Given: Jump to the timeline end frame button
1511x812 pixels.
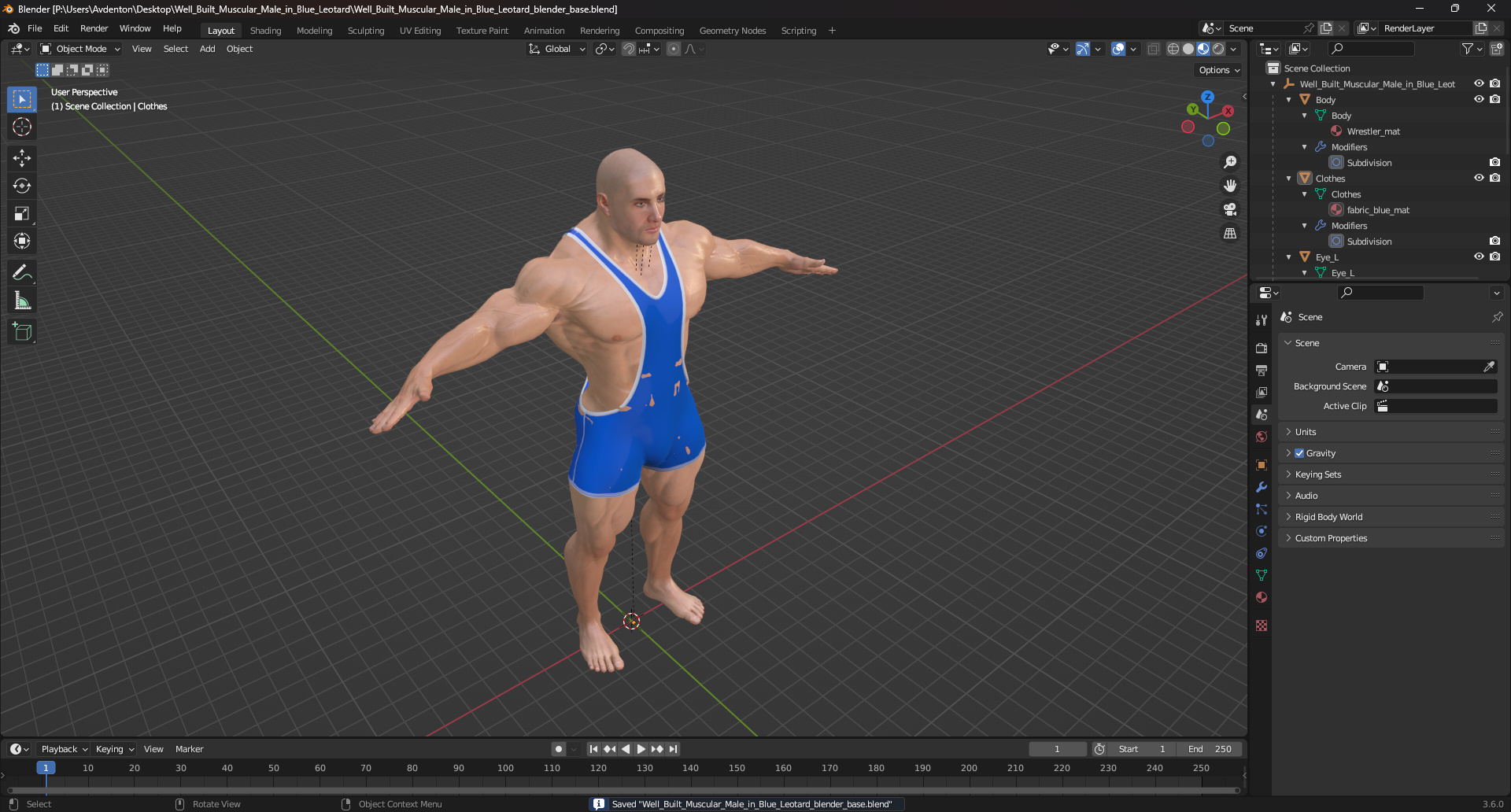Looking at the screenshot, I should (674, 749).
